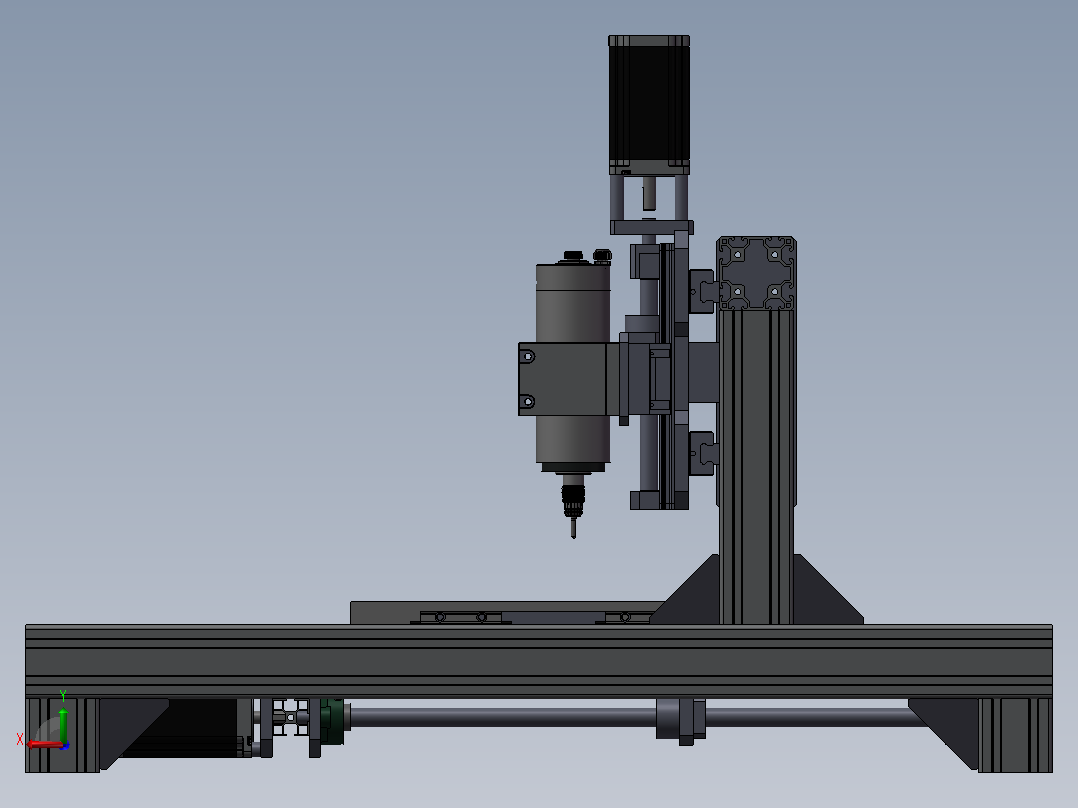Viewport: 1078px width, 808px height.
Task: Select the long horizontal base extrusion beam
Action: pos(539,661)
